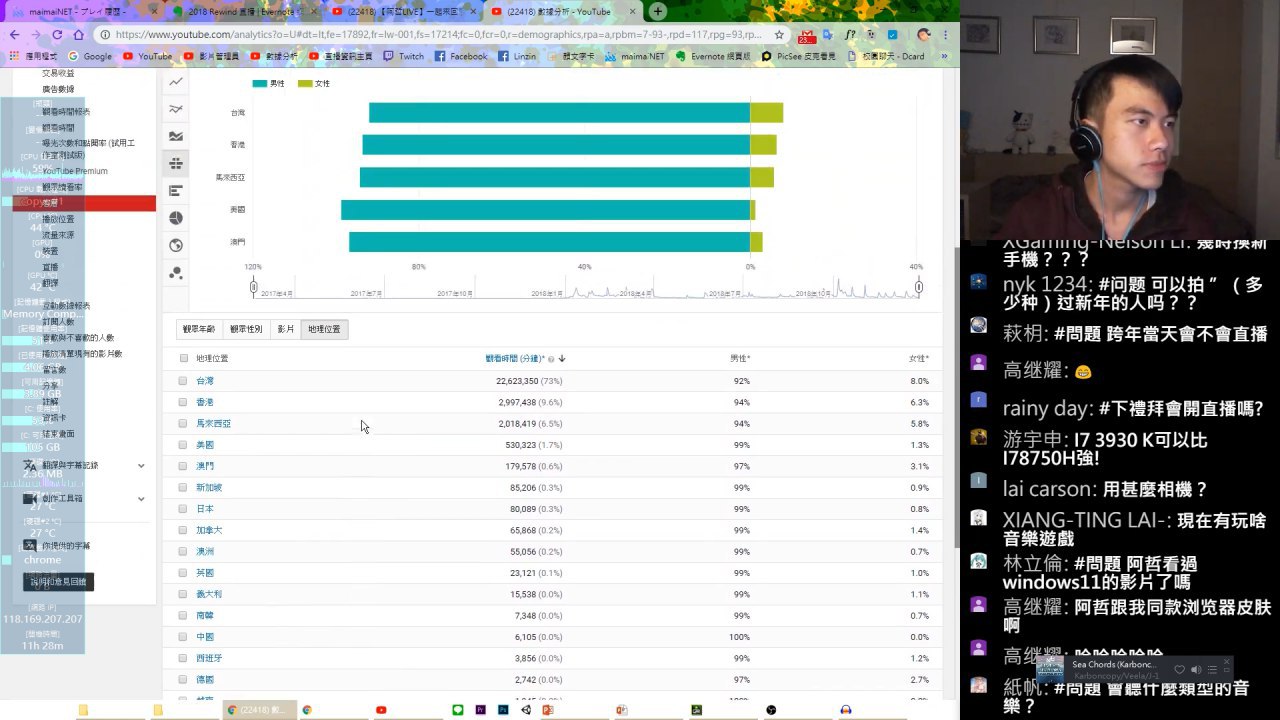1280x720 pixels.
Task: Select the bar comparison chart icon
Action: pyautogui.click(x=176, y=163)
